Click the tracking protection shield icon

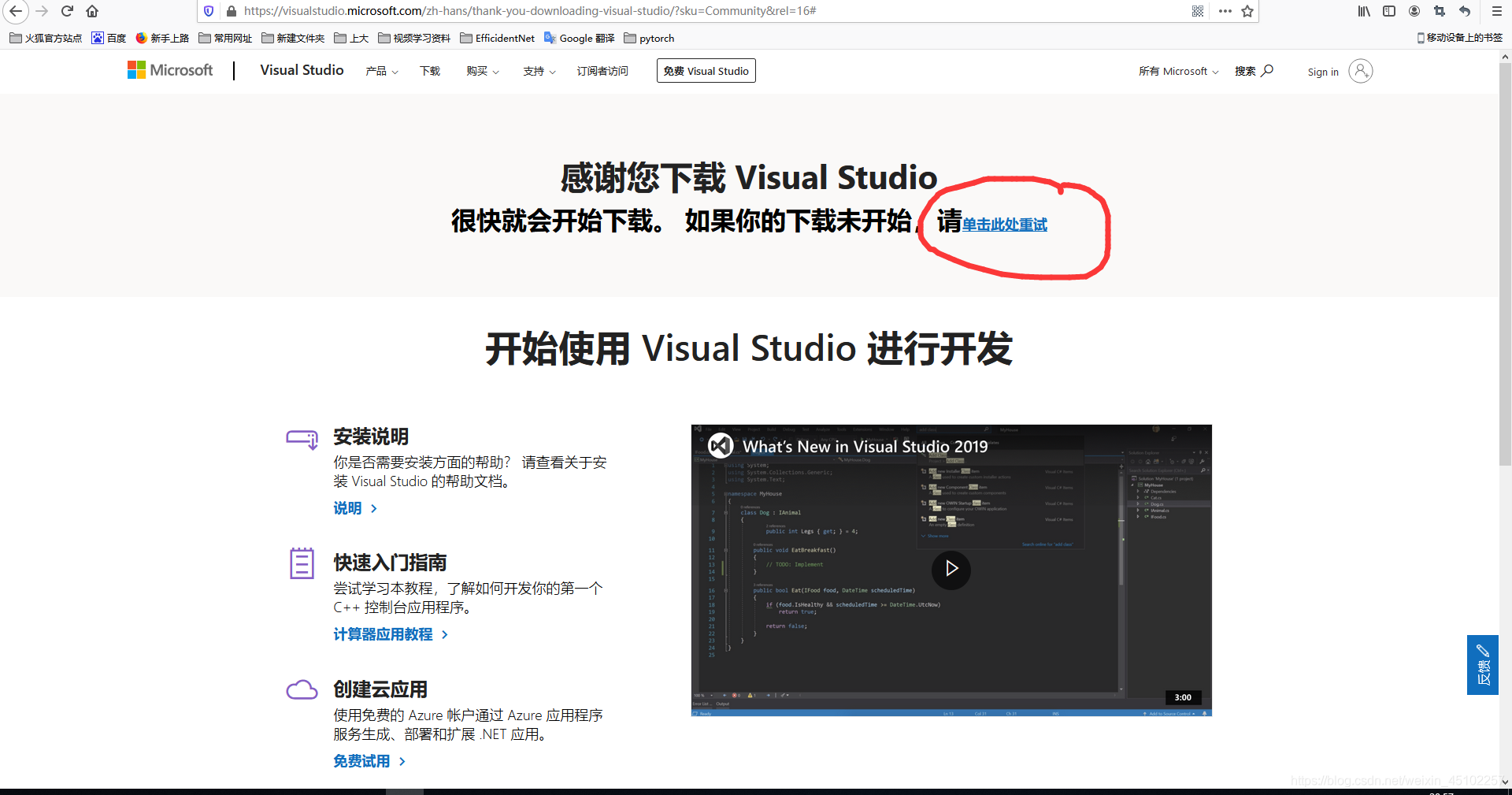[209, 11]
